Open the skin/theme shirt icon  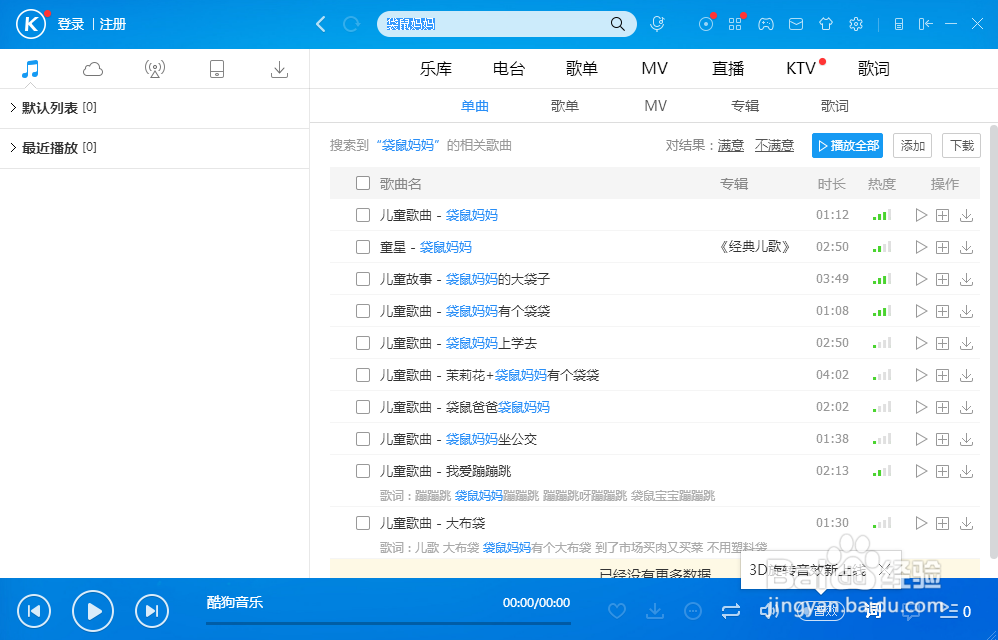click(826, 23)
